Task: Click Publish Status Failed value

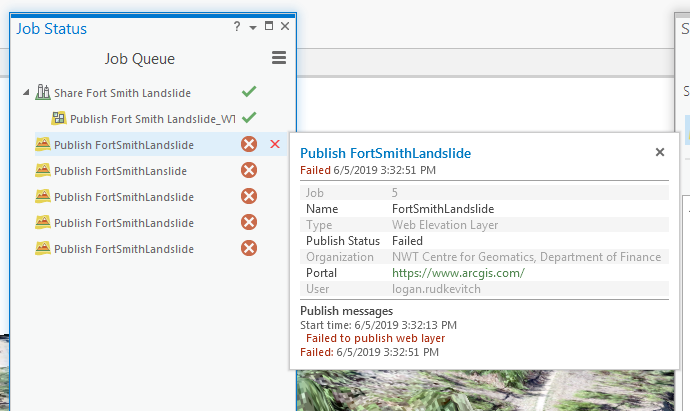Action: click(407, 241)
